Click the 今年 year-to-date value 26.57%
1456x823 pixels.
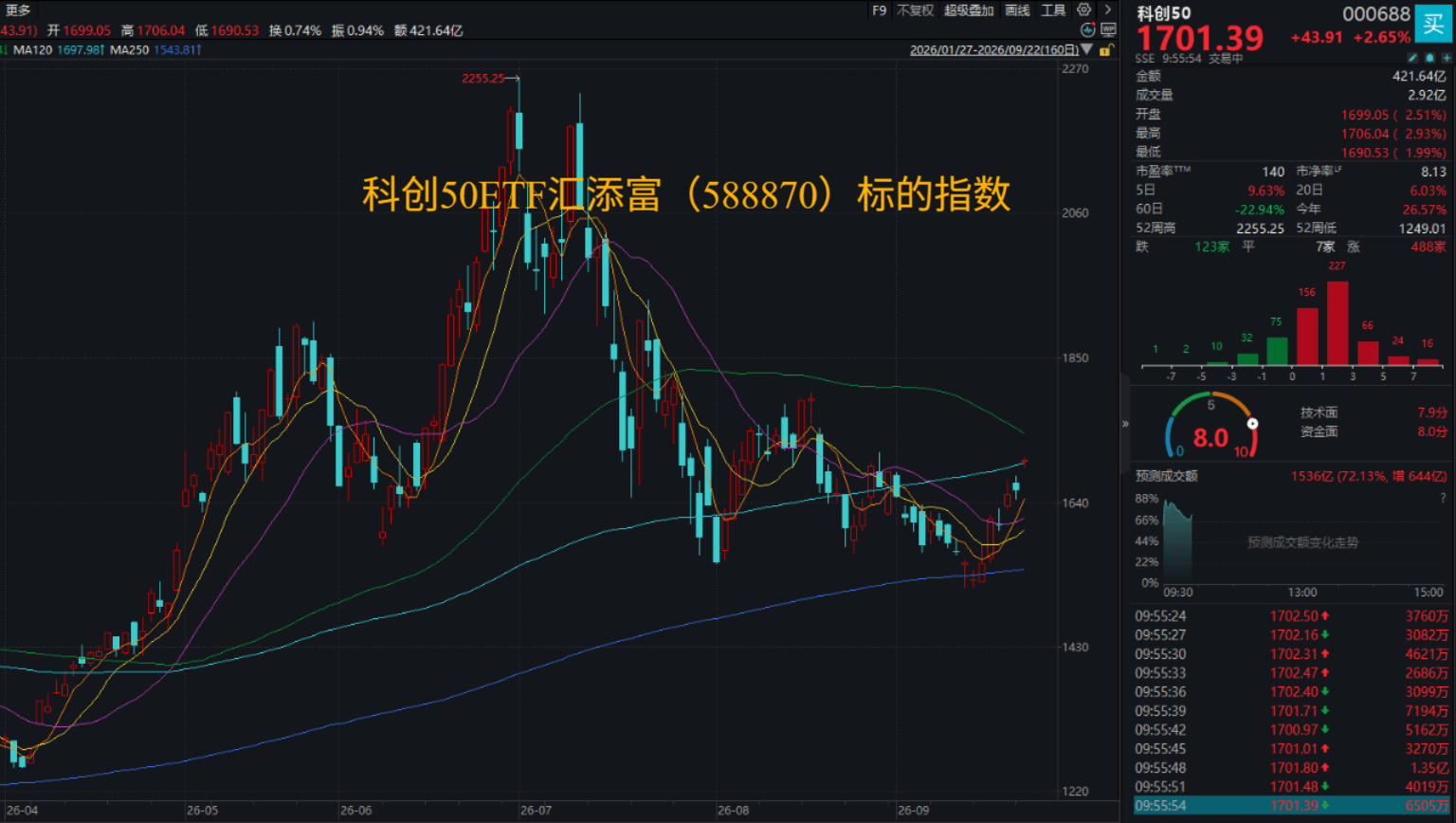pyautogui.click(x=1425, y=210)
